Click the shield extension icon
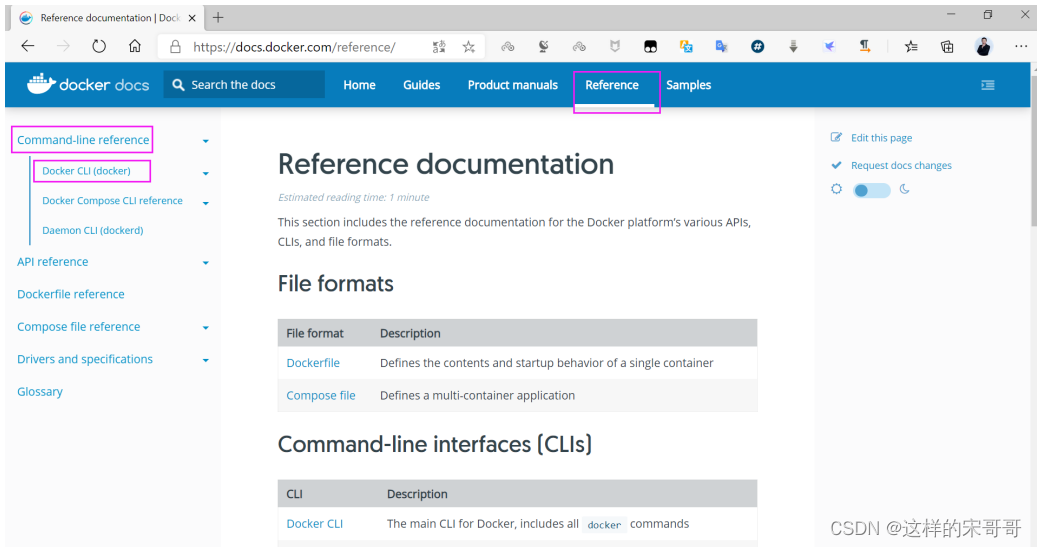 [x=615, y=46]
